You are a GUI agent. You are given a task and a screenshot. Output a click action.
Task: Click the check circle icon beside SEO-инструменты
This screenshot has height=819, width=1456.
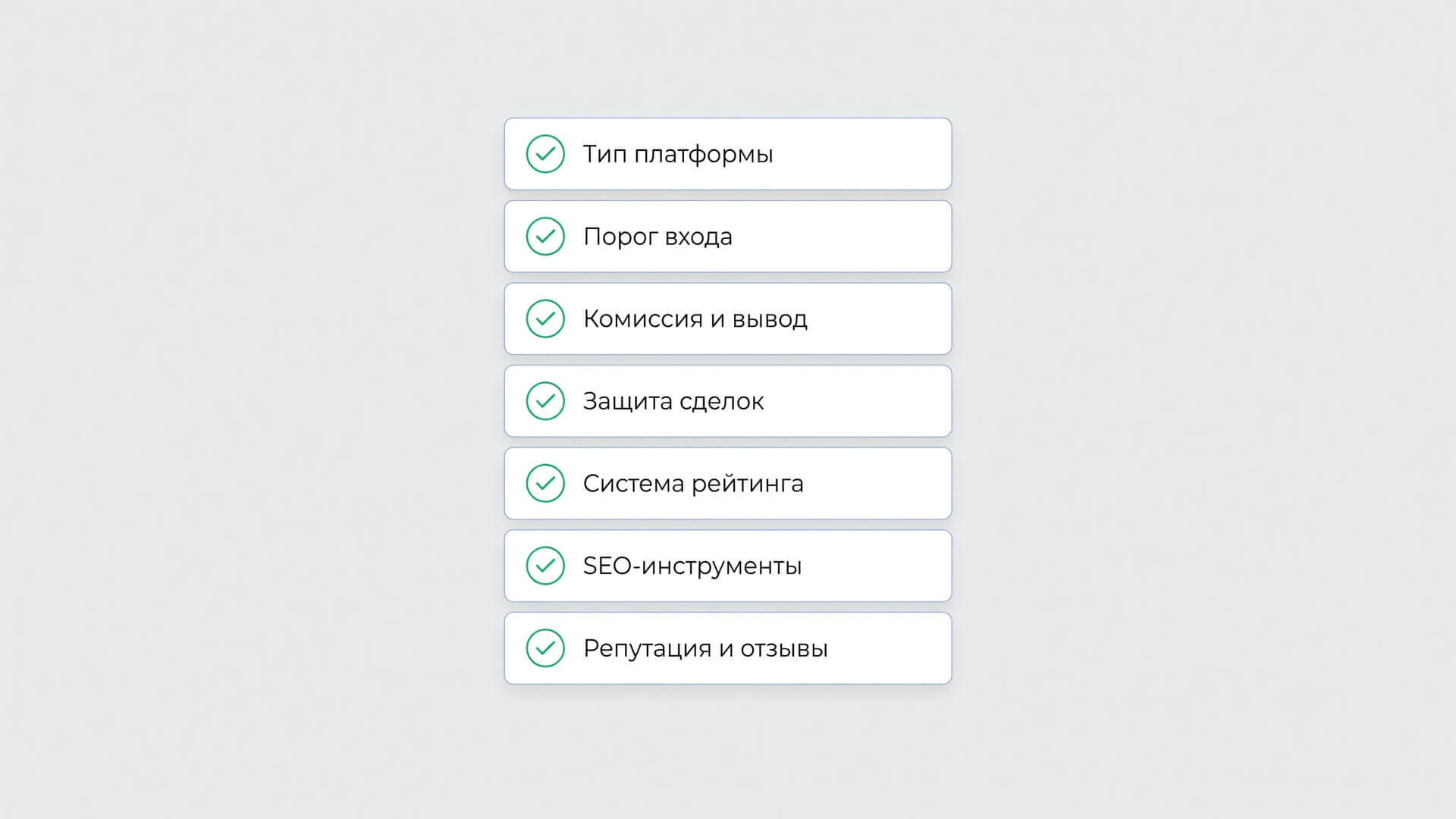(545, 566)
